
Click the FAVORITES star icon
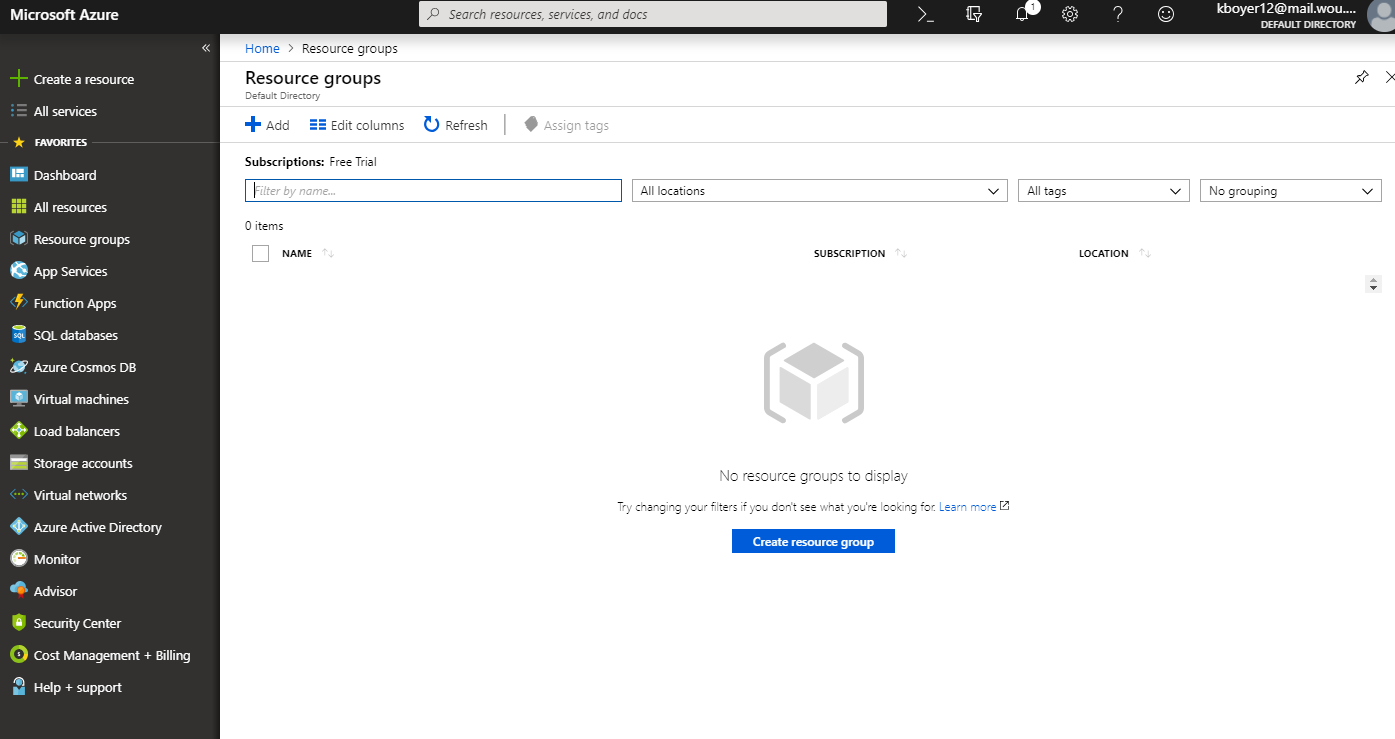pyautogui.click(x=18, y=142)
